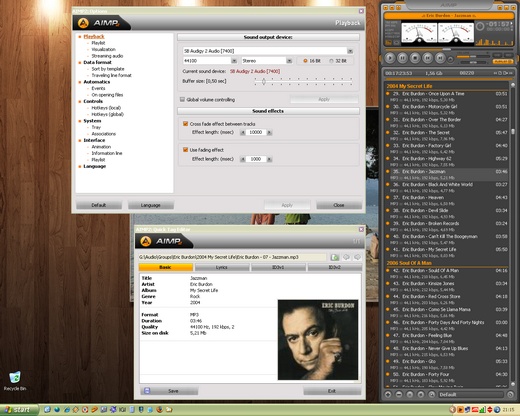
Task: Open Streaming audio options
Action: click(x=107, y=56)
